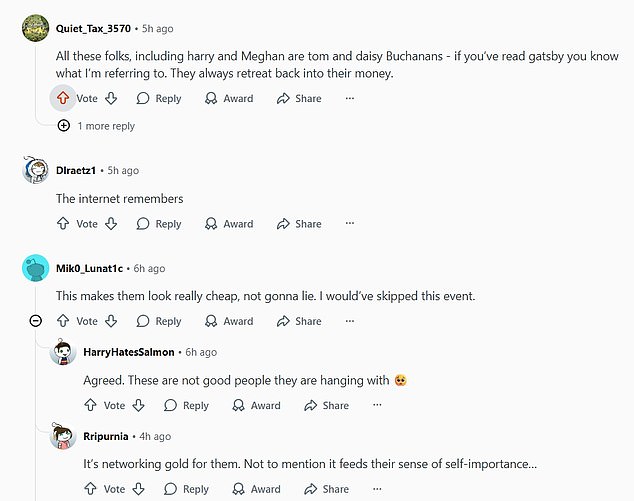Reply to Mik0_Lunat1c's comment
The height and width of the screenshot is (501, 634).
tap(159, 321)
